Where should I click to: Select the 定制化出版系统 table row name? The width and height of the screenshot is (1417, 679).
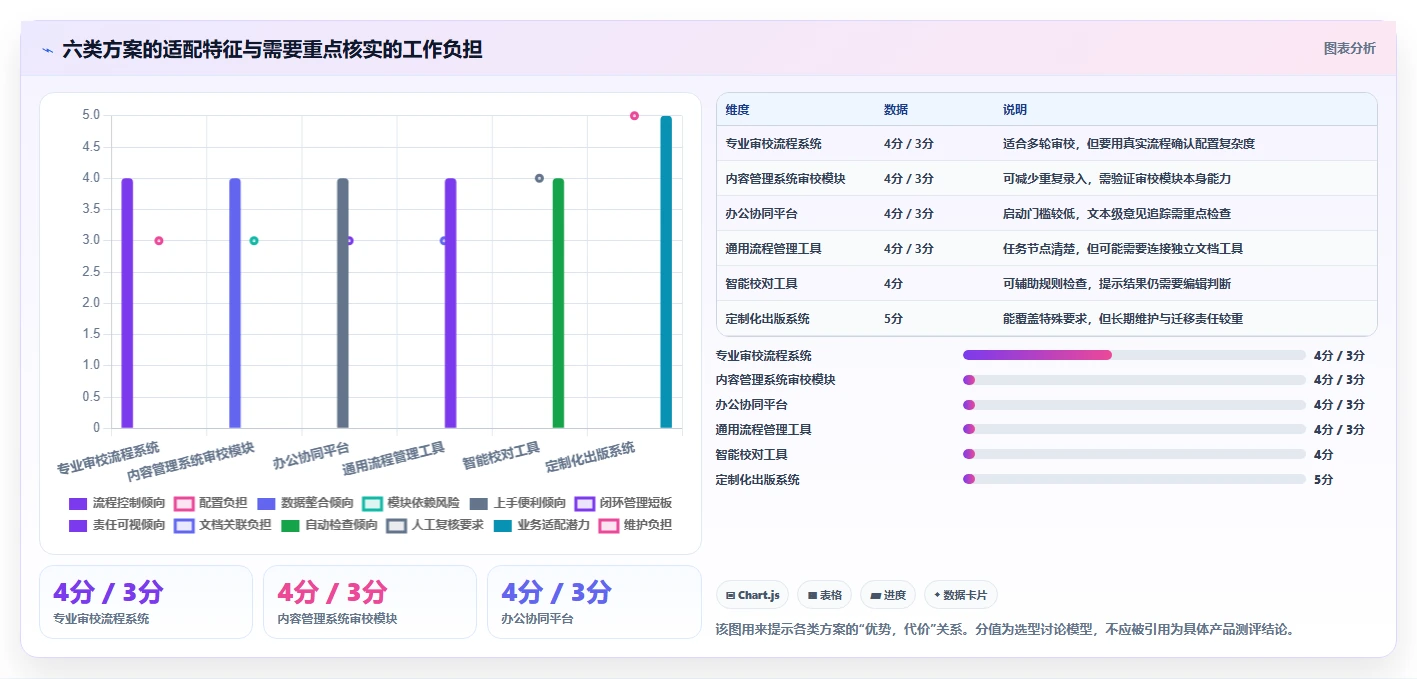click(768, 319)
